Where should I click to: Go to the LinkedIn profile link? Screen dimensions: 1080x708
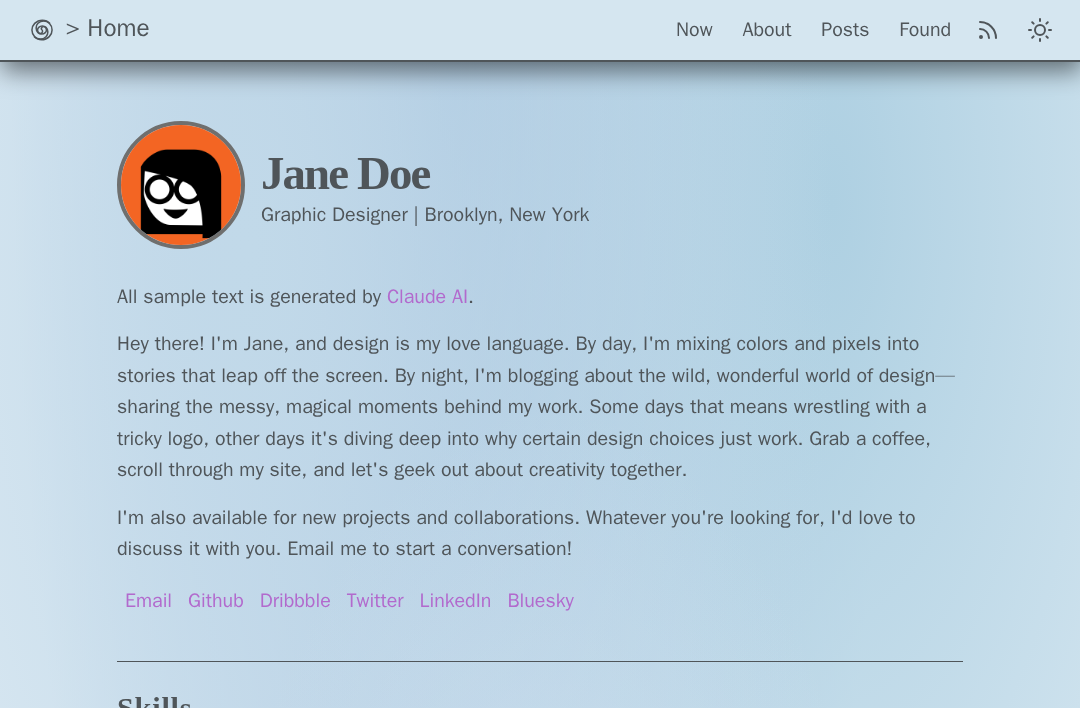(455, 601)
